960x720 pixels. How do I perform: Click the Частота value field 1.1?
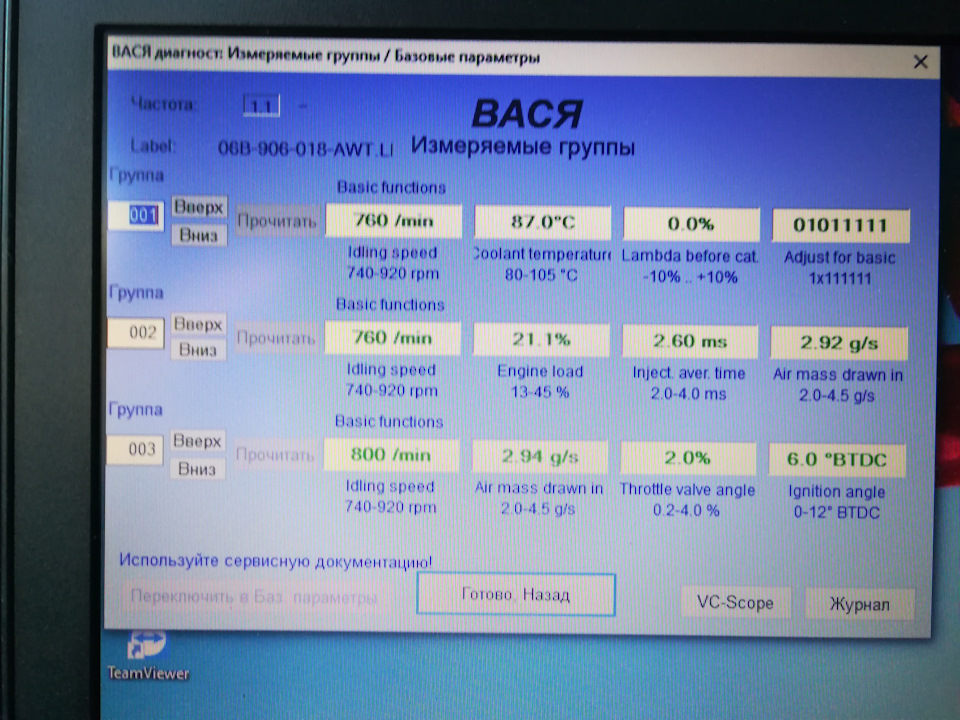point(261,106)
